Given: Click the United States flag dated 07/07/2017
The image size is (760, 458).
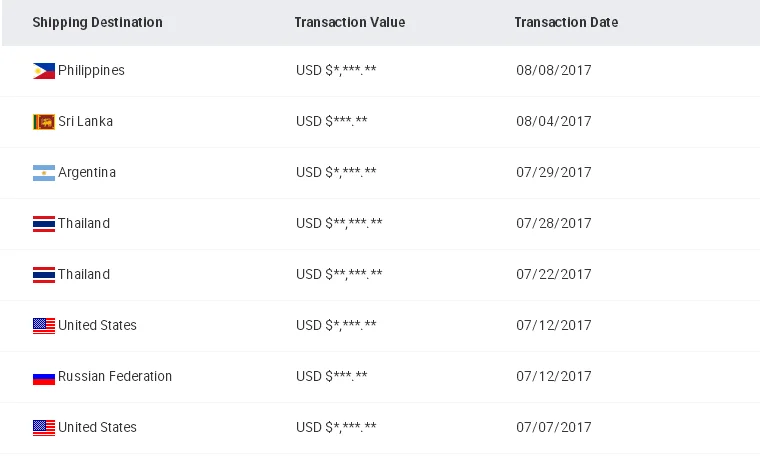Looking at the screenshot, I should click(x=43, y=428).
